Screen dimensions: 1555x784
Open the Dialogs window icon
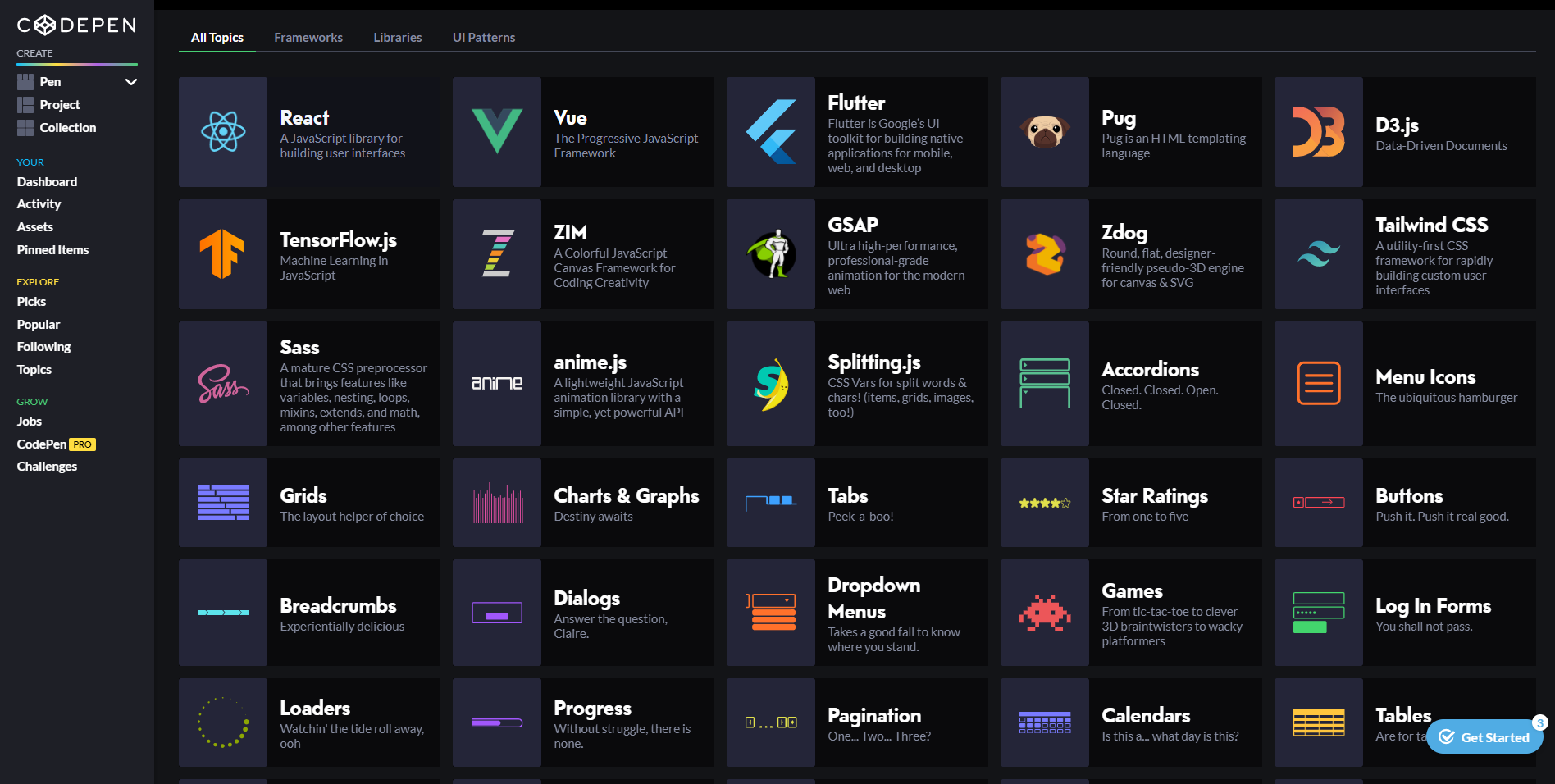point(497,613)
